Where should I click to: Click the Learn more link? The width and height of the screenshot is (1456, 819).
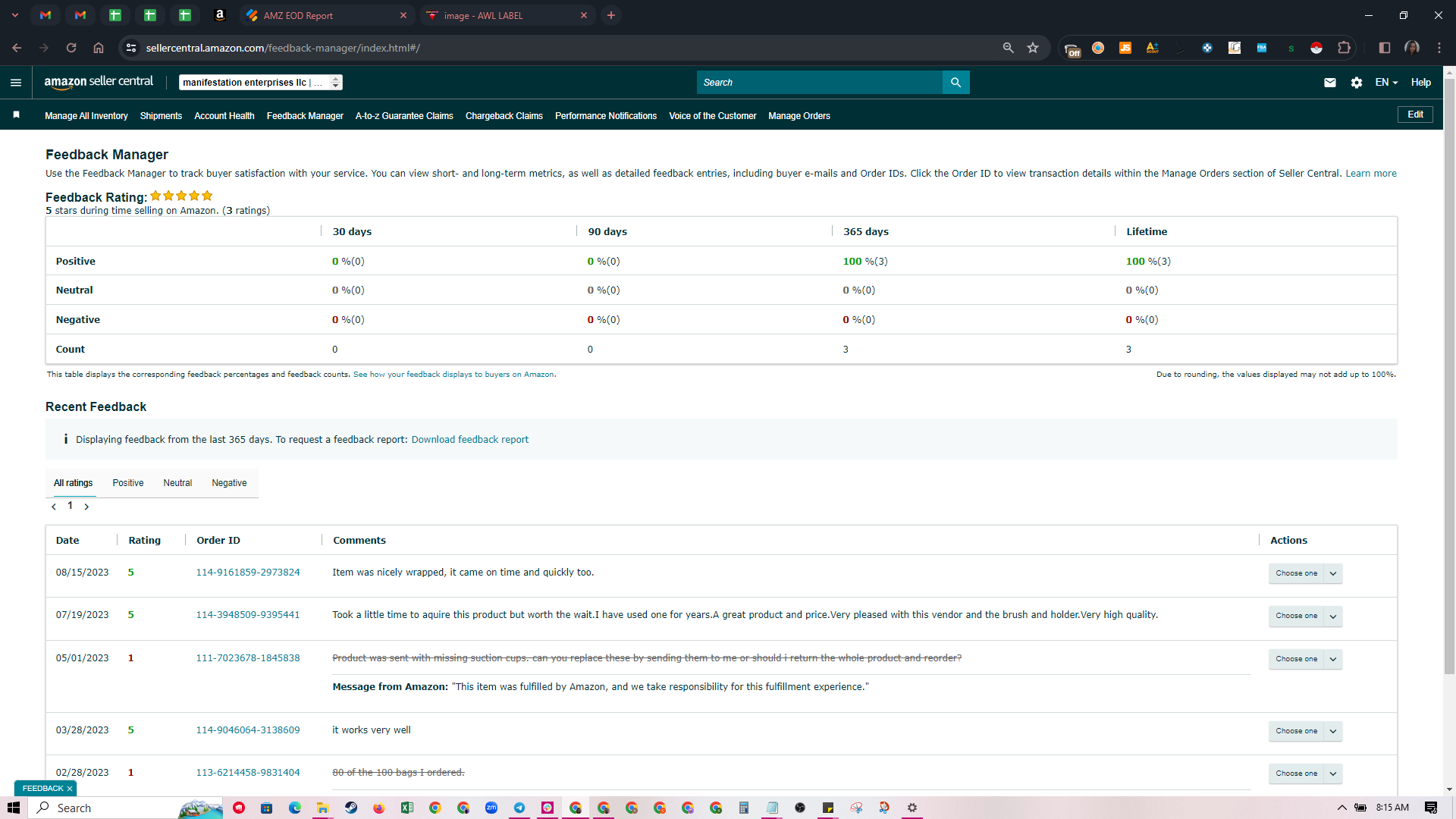pyautogui.click(x=1371, y=174)
